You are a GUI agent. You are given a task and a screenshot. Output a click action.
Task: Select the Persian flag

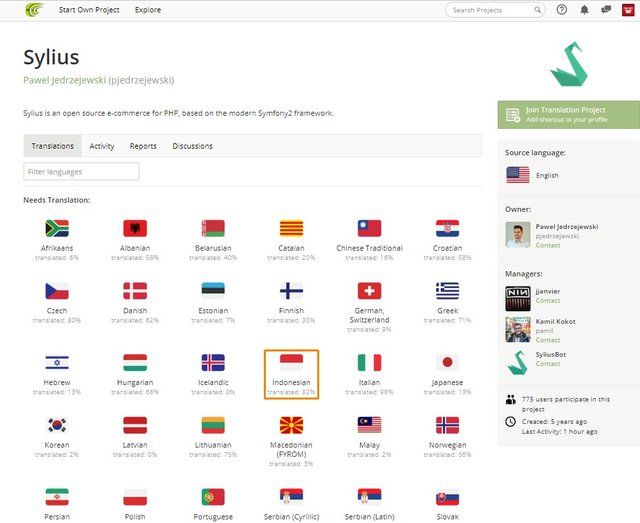point(57,497)
